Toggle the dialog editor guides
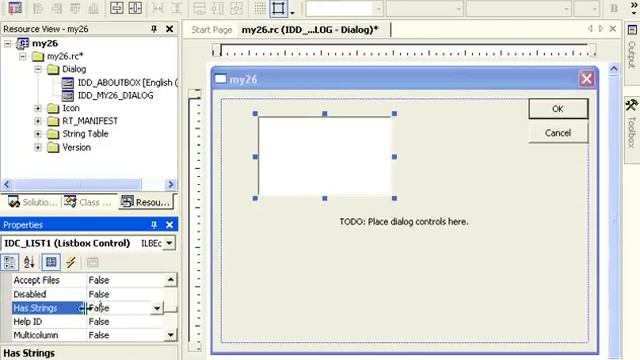 coord(279,8)
